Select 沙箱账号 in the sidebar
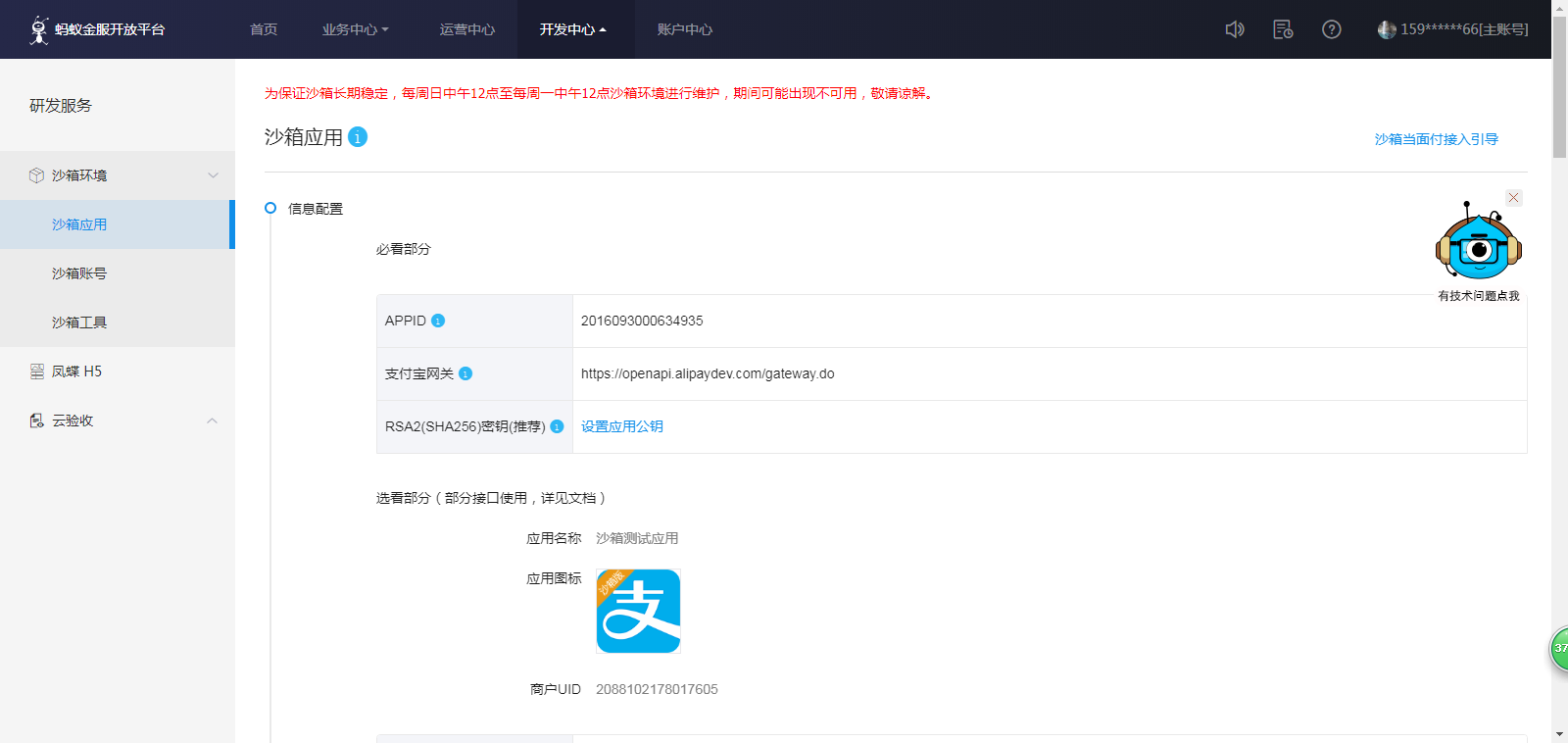 pyautogui.click(x=118, y=273)
